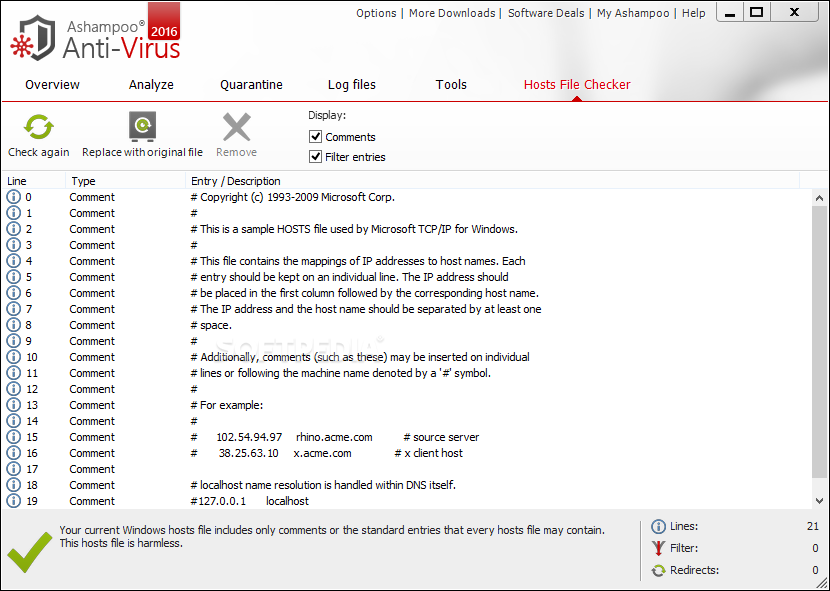Screen dimensions: 830x591
Task: Open the Overview tab
Action: pos(52,85)
